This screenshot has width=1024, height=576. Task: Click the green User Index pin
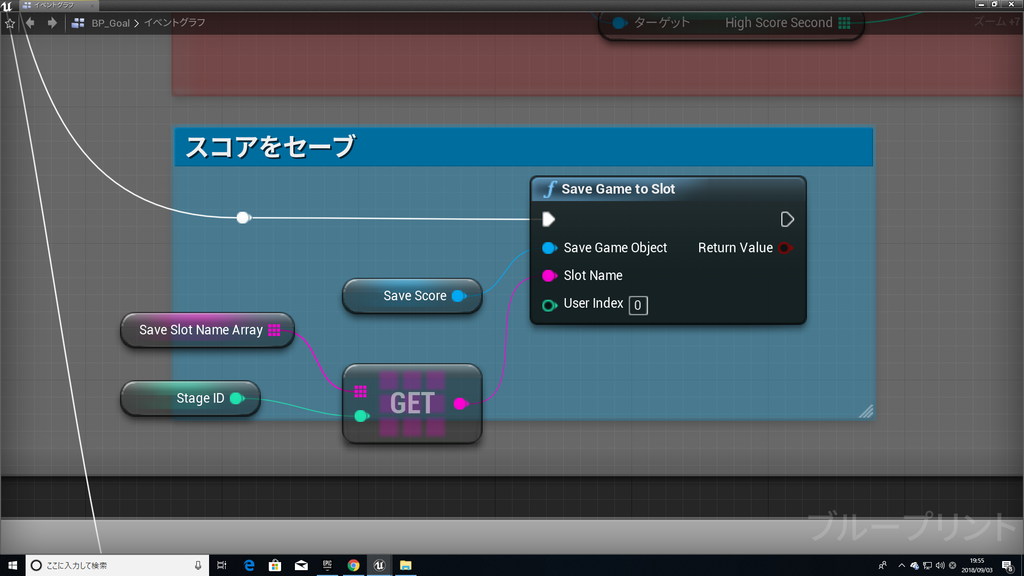click(549, 305)
